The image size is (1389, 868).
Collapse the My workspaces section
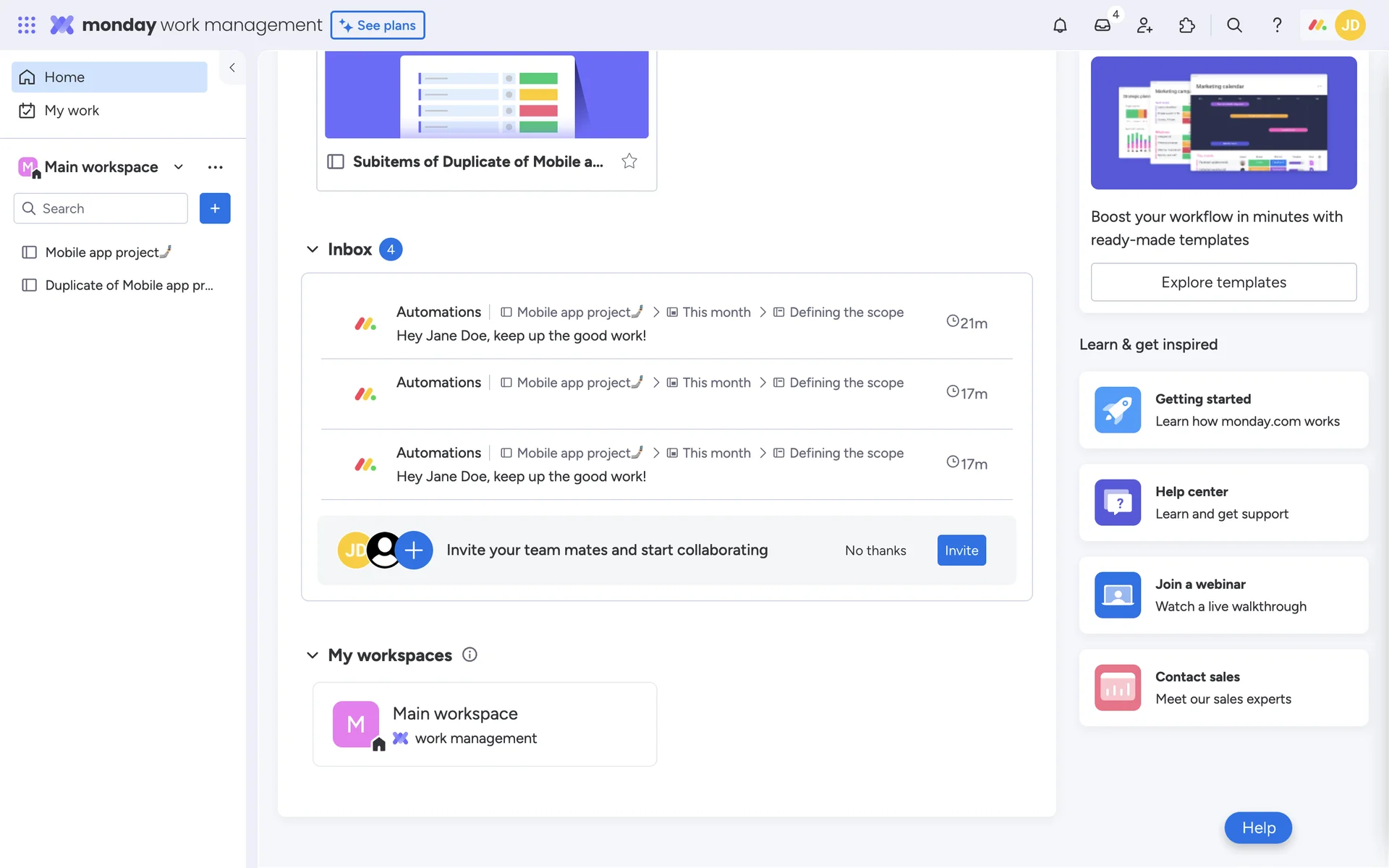point(313,655)
